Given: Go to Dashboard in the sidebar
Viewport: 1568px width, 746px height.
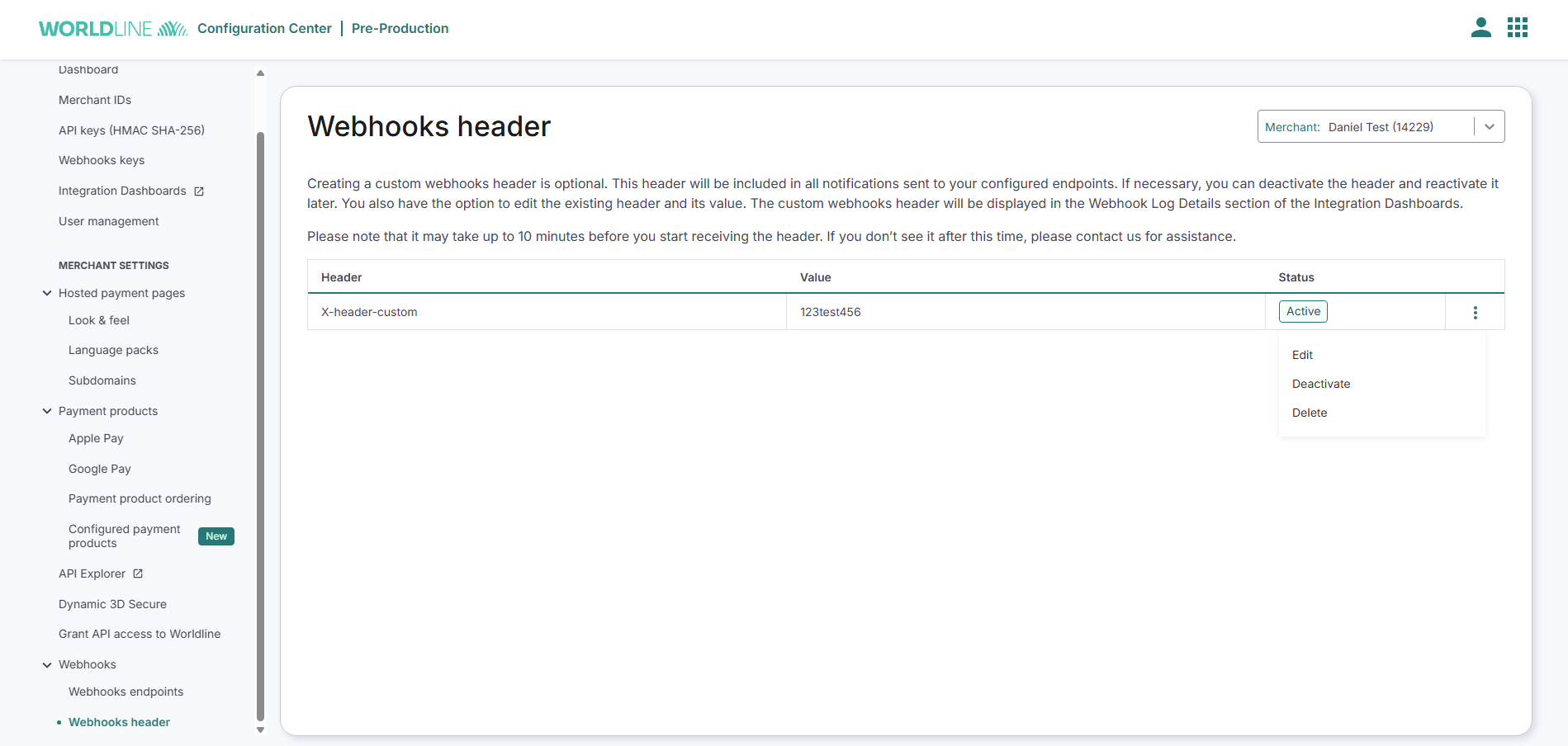Looking at the screenshot, I should pos(88,69).
